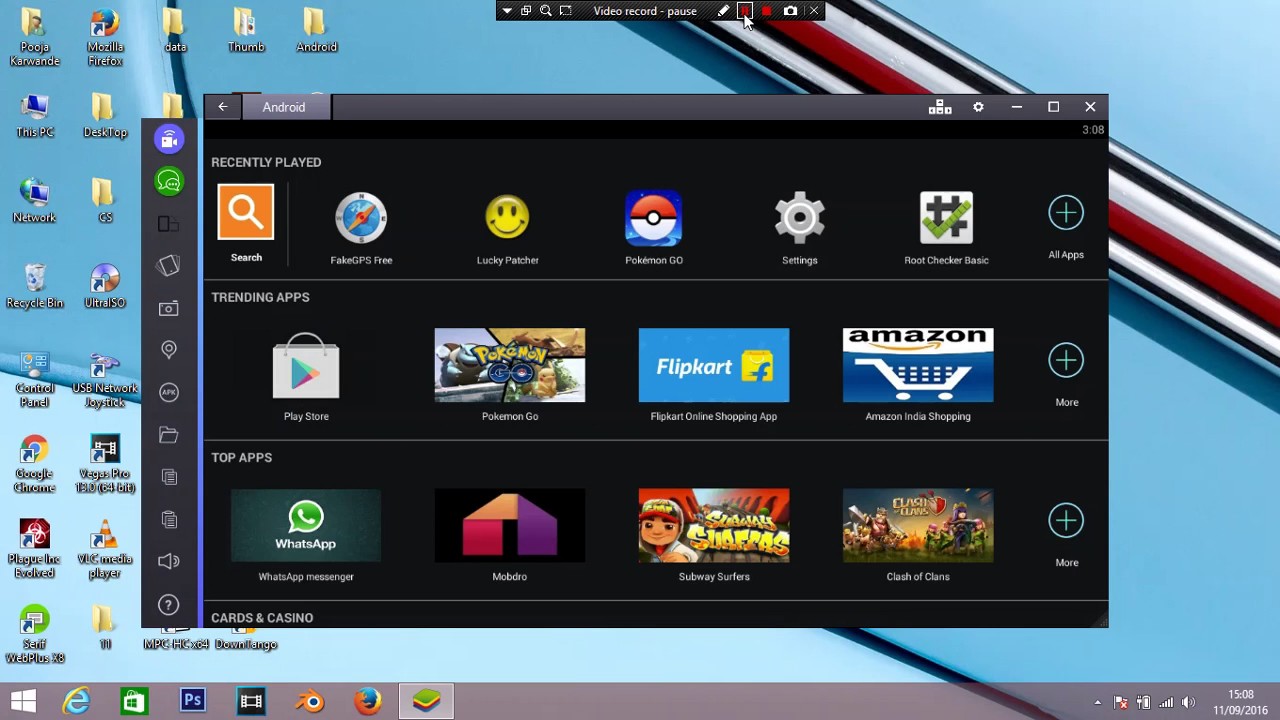The height and width of the screenshot is (720, 1280).
Task: Open Pokemon Go trending app thumbnail
Action: tap(510, 365)
